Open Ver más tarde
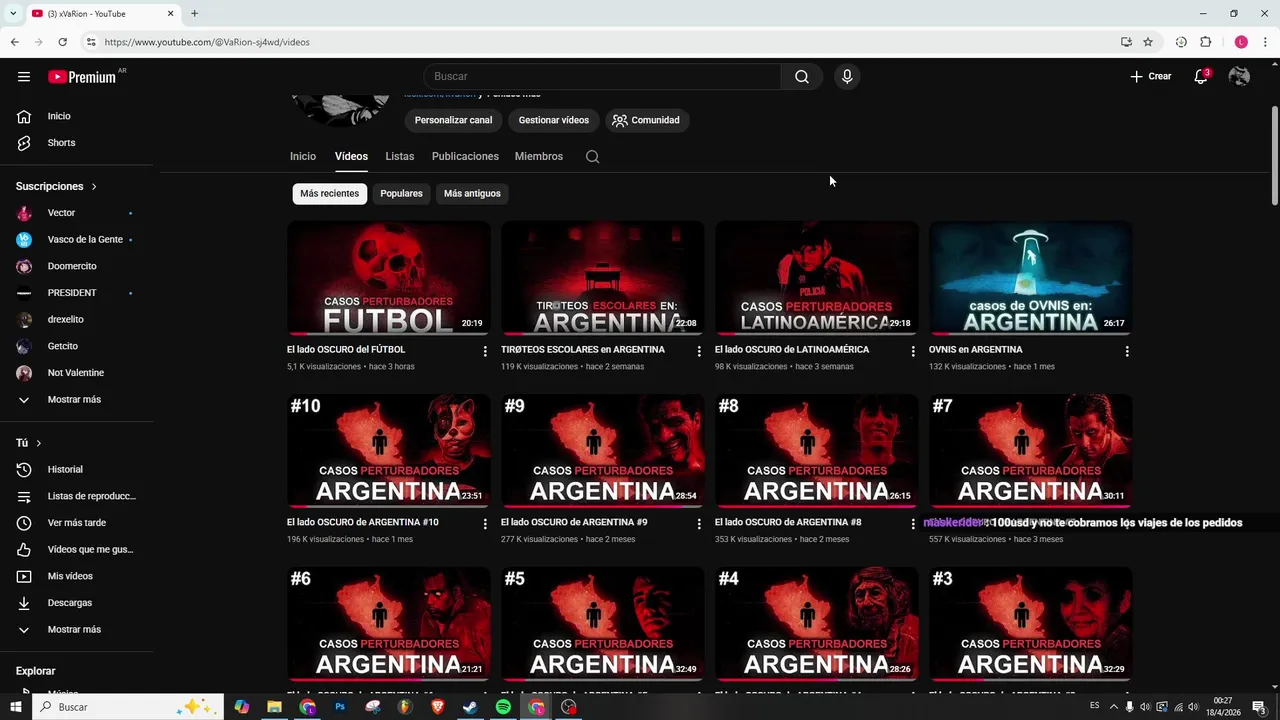 tap(78, 523)
